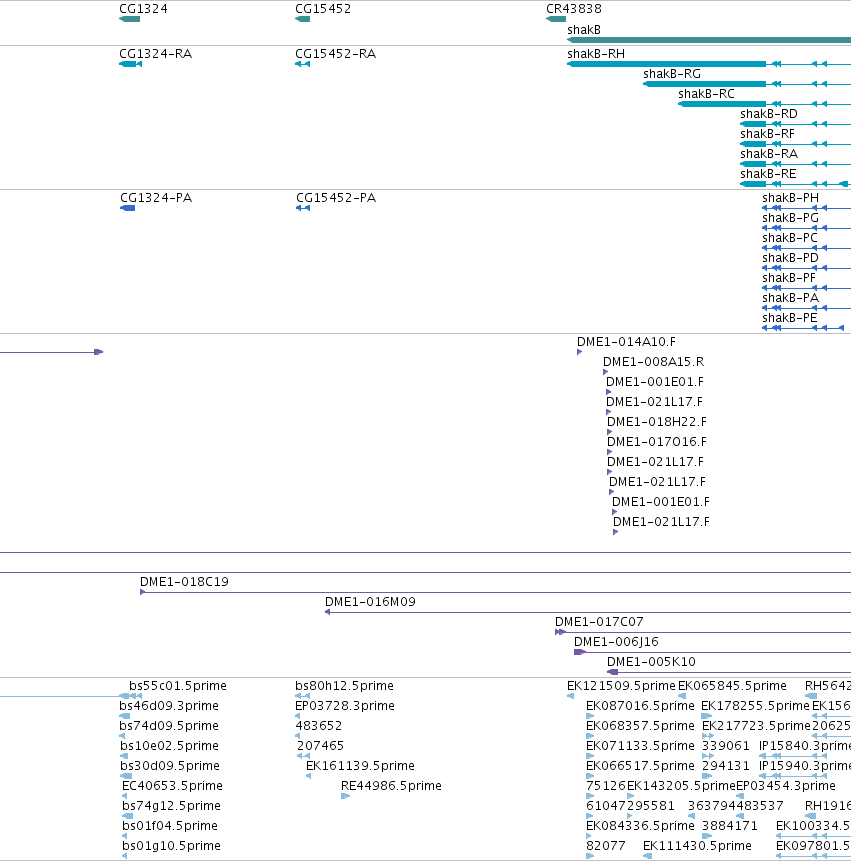Click the CG15452-RA transcript arrows
The height and width of the screenshot is (861, 851).
pyautogui.click(x=303, y=64)
